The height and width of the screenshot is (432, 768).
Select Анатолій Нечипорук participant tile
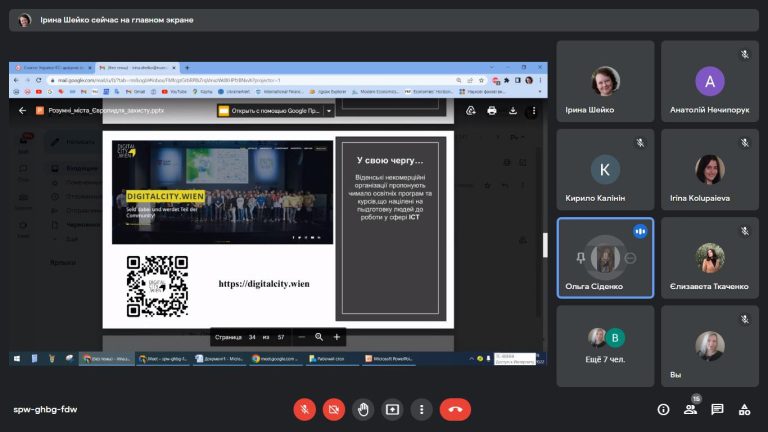coord(710,81)
